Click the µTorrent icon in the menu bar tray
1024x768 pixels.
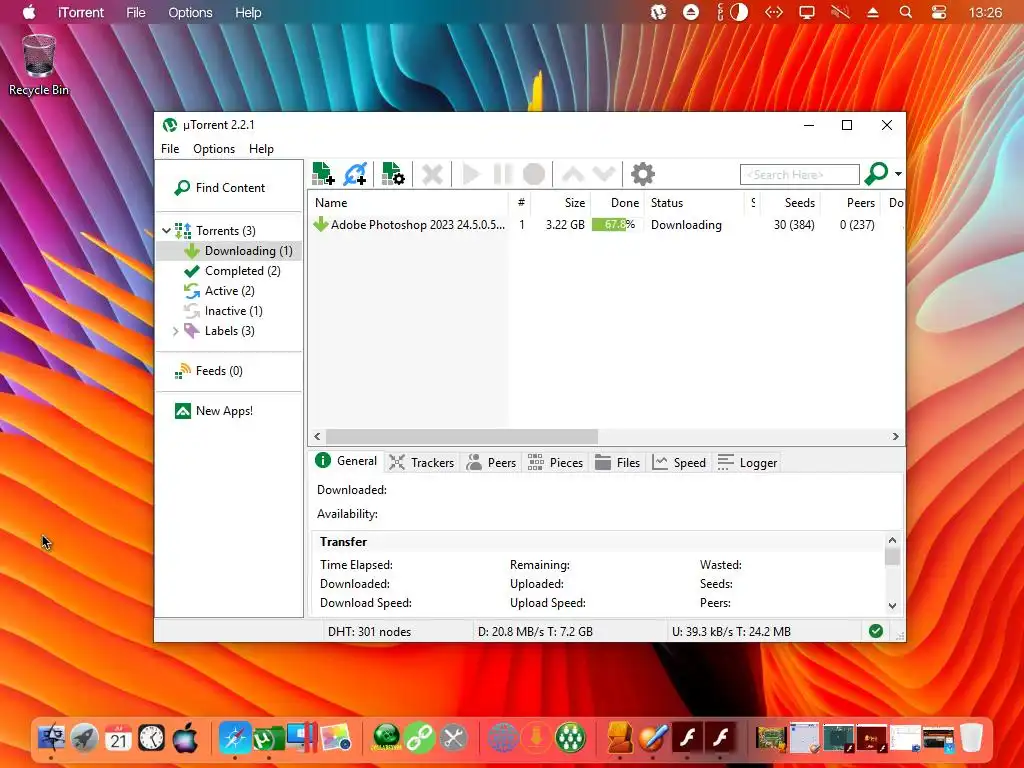tap(658, 12)
